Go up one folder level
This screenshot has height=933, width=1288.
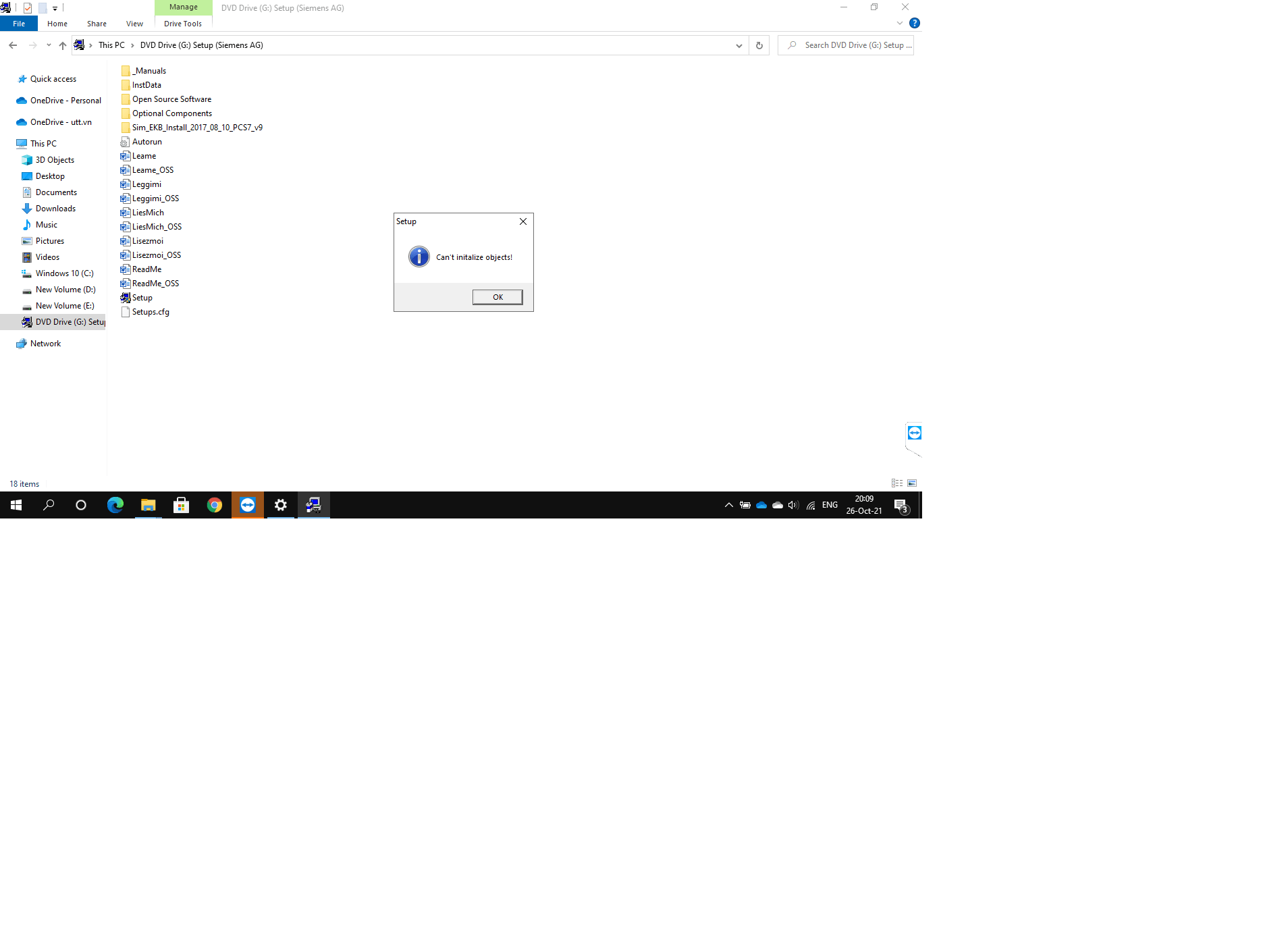click(63, 45)
